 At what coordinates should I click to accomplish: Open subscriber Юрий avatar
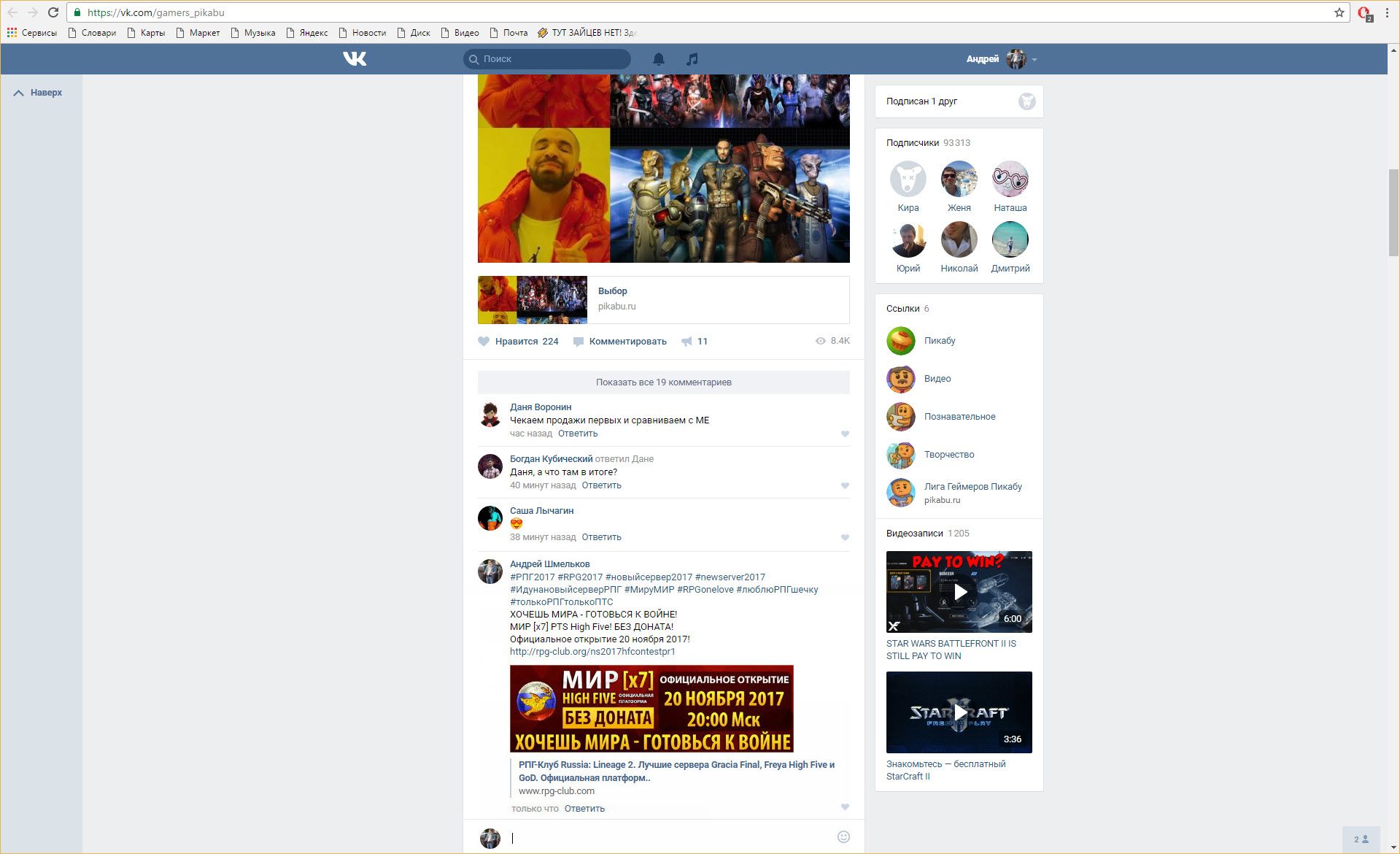tap(908, 239)
